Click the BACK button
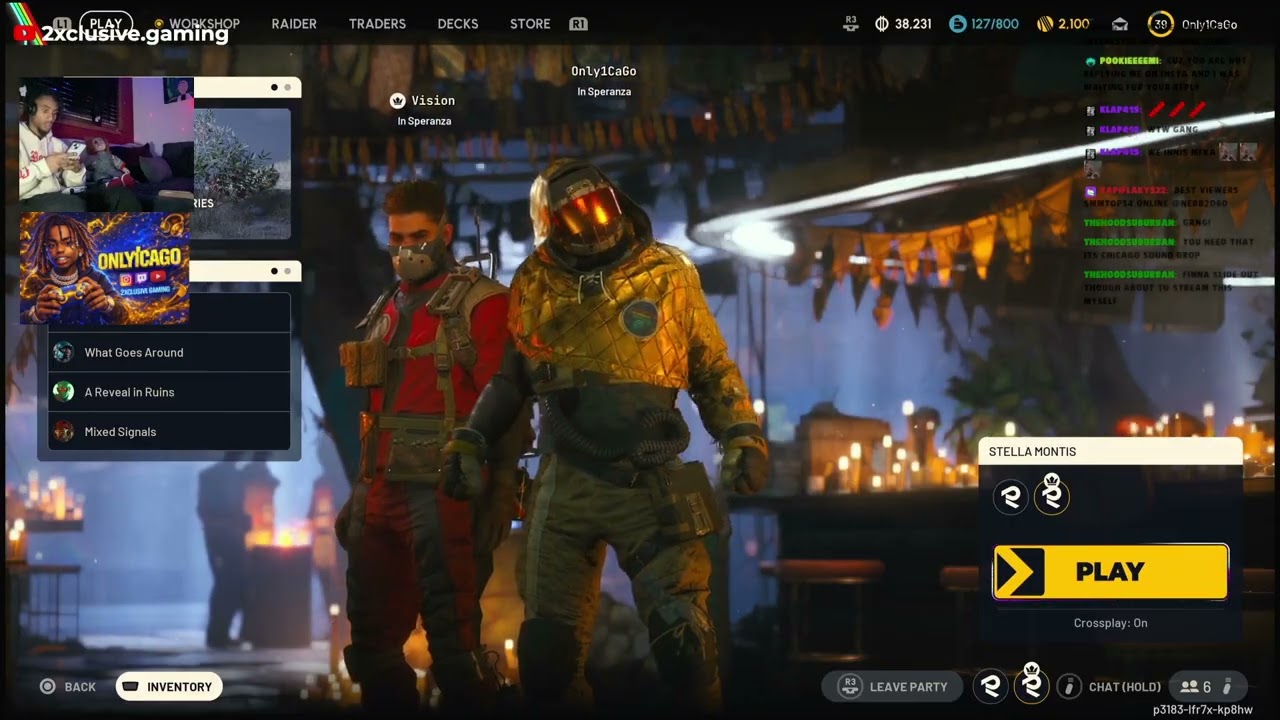This screenshot has width=1280, height=720. point(80,687)
